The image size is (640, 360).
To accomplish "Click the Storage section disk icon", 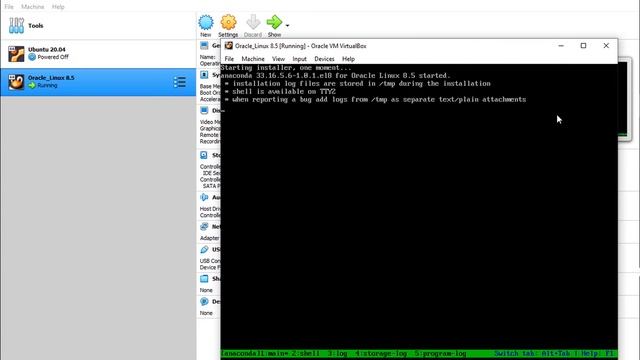I will [204, 155].
